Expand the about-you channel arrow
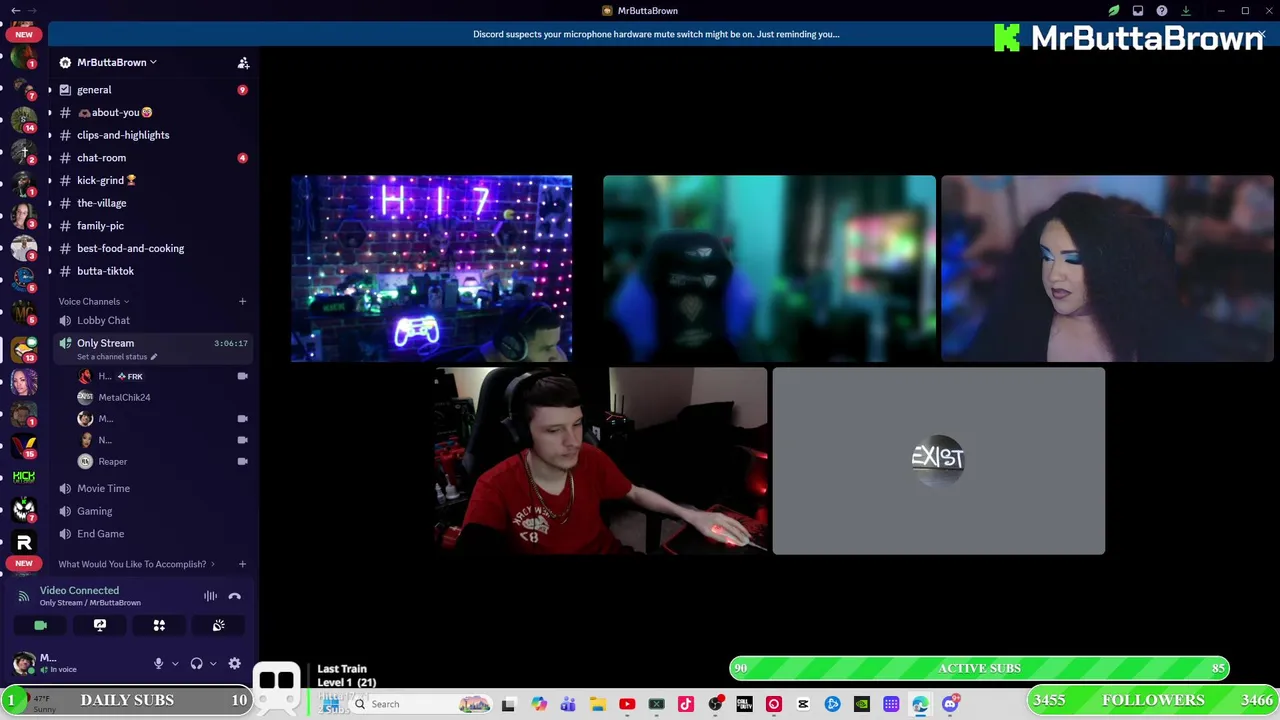The width and height of the screenshot is (1280, 720). pos(50,113)
